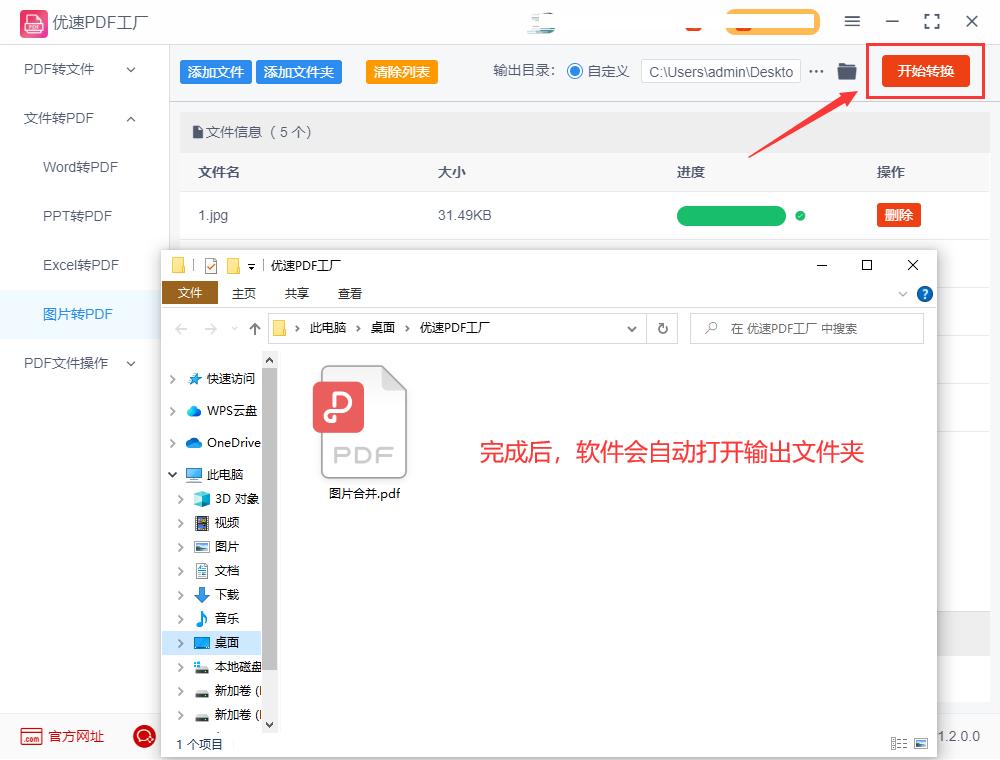
Task: Click the 清除列表 button
Action: pyautogui.click(x=402, y=72)
